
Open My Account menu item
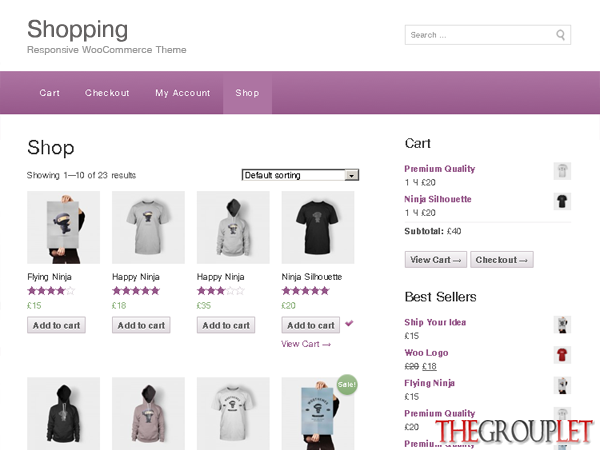click(183, 93)
